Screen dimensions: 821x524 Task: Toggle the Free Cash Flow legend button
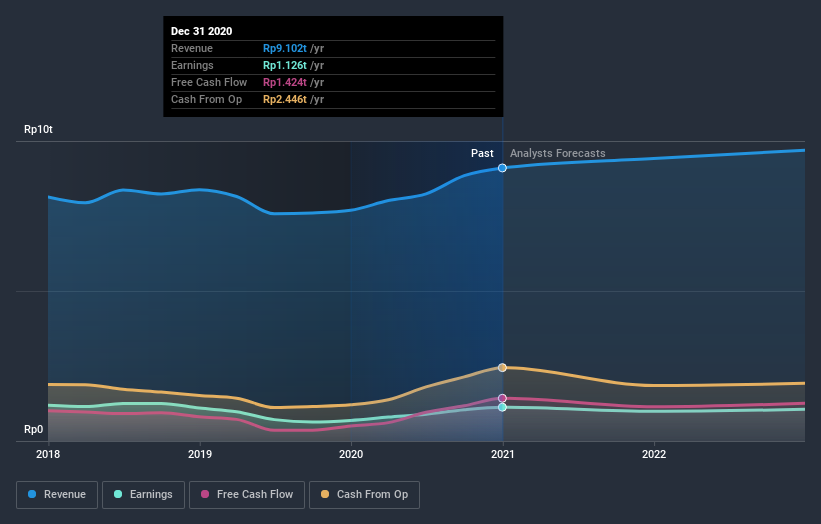pyautogui.click(x=247, y=495)
